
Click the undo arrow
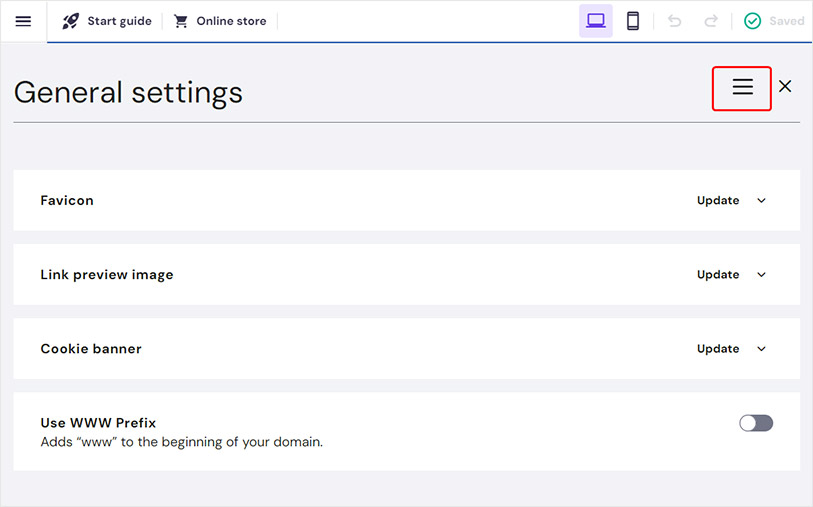click(674, 21)
